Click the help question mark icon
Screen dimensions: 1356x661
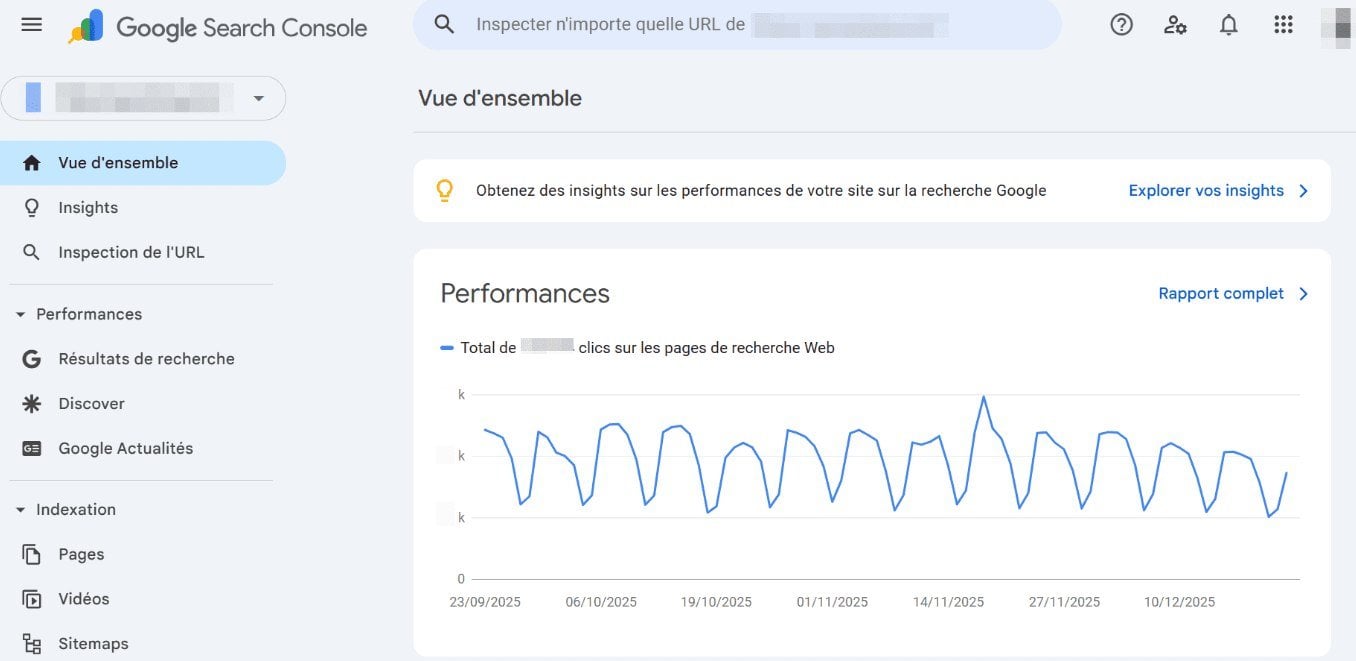pos(1121,24)
